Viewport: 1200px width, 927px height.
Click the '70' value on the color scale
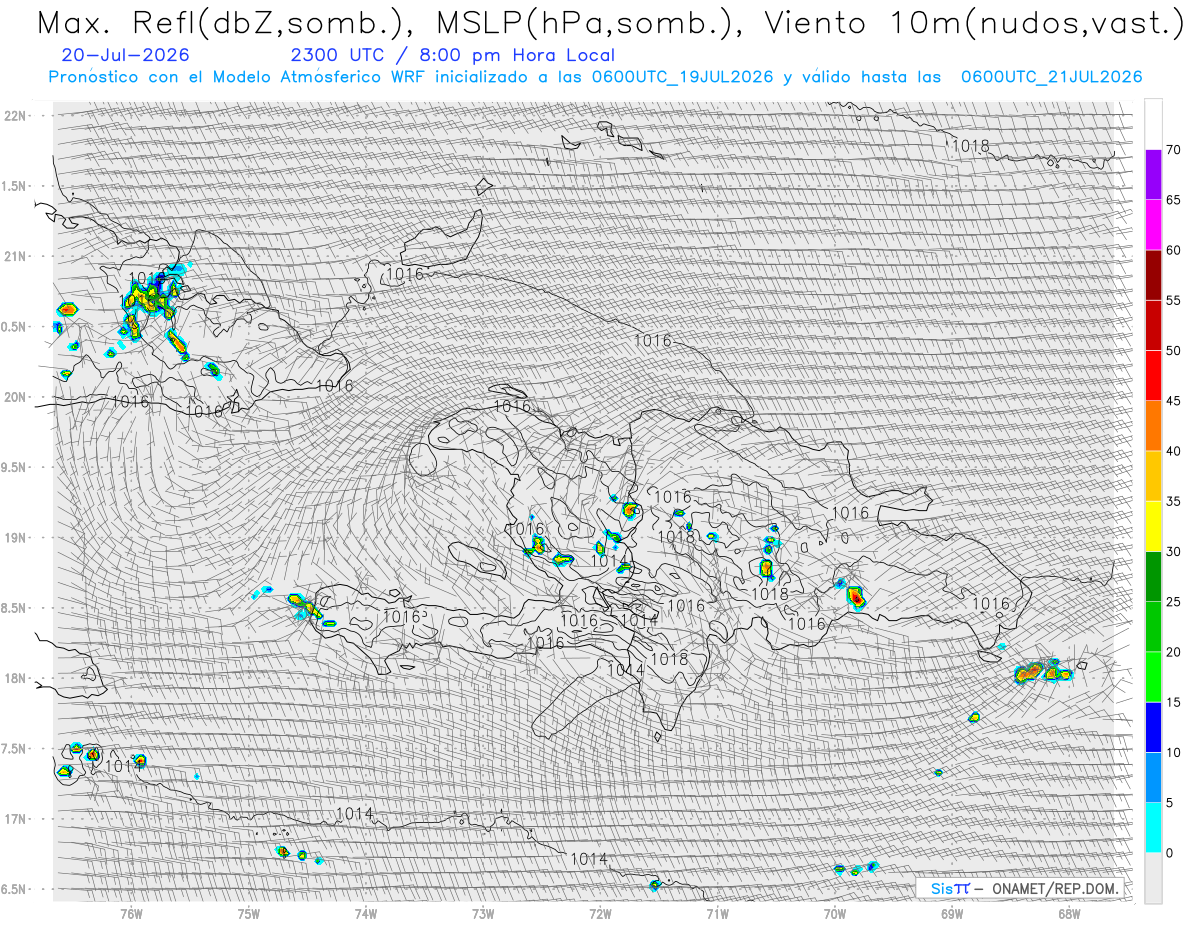1173,150
